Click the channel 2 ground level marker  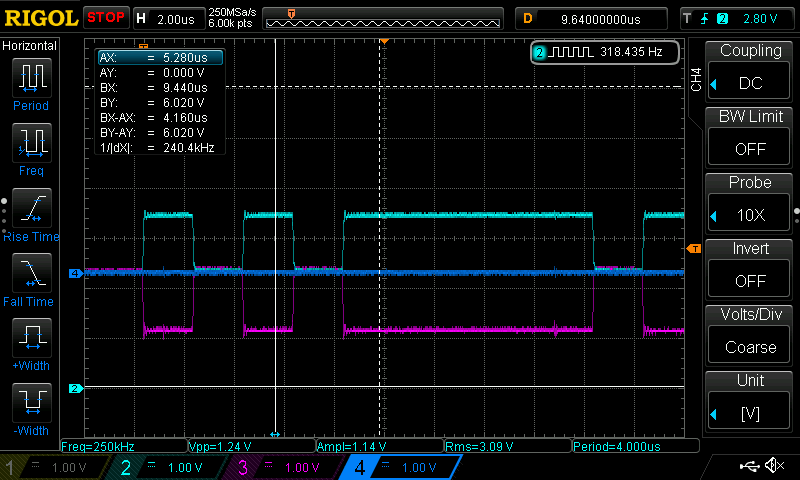pos(76,389)
